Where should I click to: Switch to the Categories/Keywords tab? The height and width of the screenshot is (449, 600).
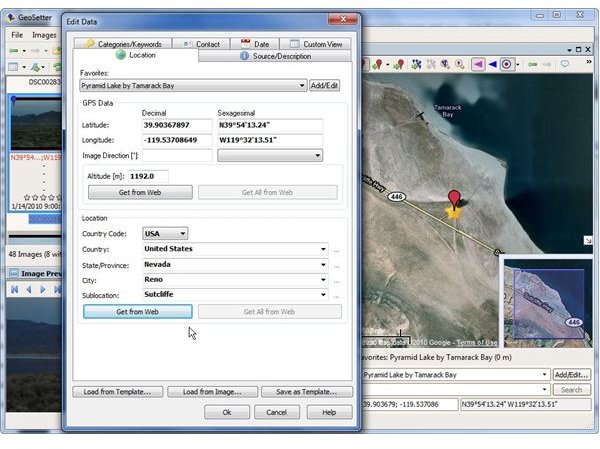coord(123,44)
